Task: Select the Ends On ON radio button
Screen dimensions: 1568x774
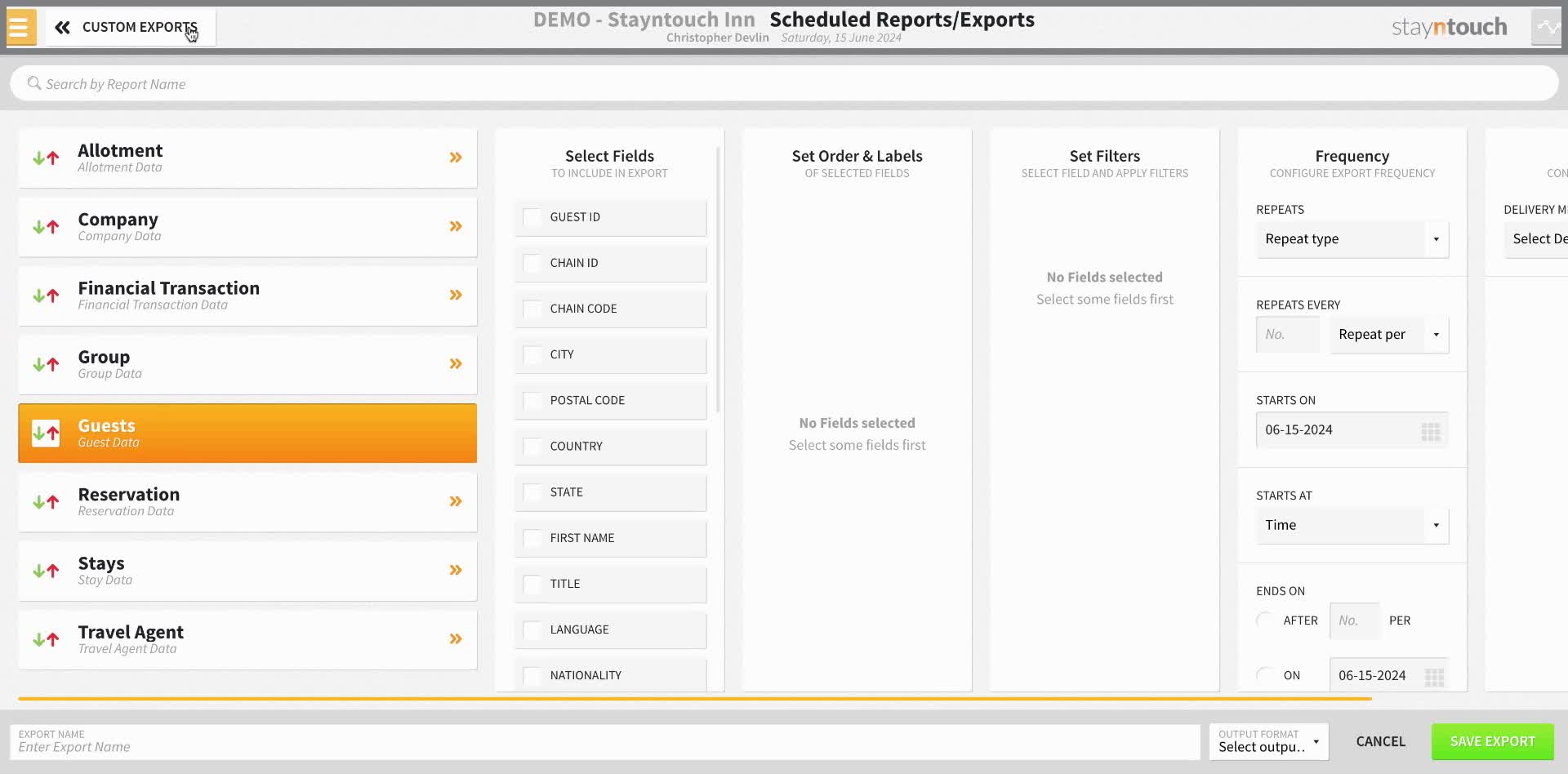Action: click(1265, 675)
